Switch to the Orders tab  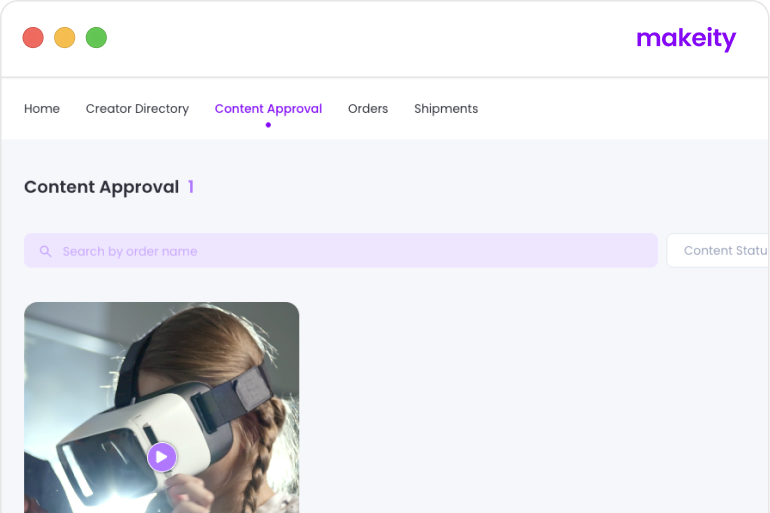coord(368,108)
